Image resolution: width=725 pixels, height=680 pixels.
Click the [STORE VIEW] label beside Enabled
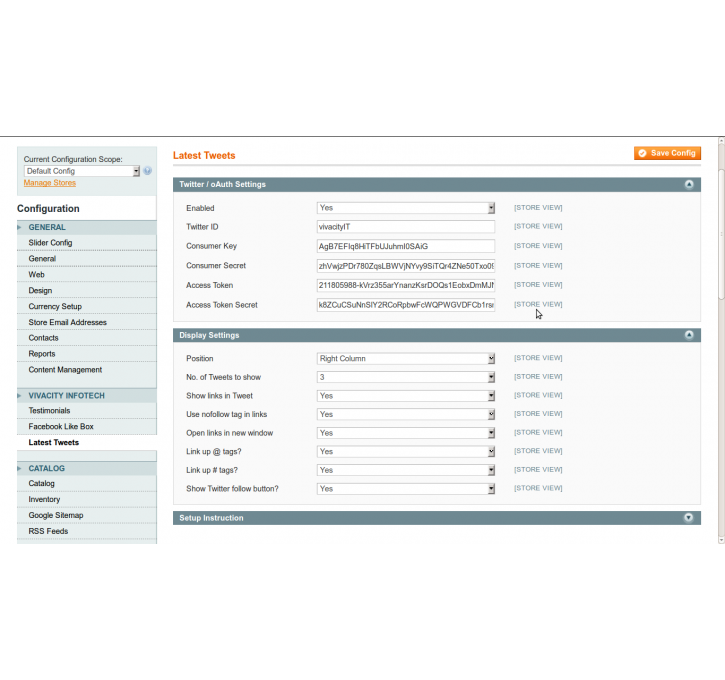point(538,208)
